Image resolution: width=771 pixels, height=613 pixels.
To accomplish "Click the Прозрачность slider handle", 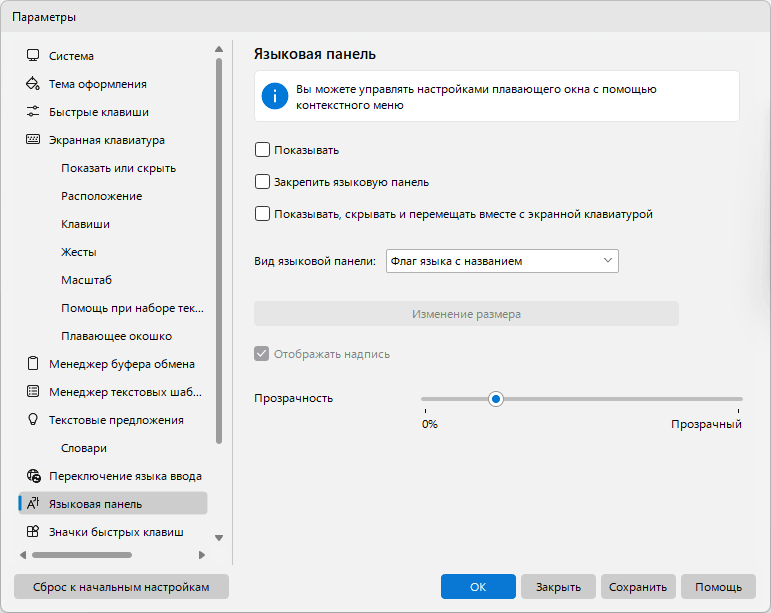I will click(x=496, y=399).
